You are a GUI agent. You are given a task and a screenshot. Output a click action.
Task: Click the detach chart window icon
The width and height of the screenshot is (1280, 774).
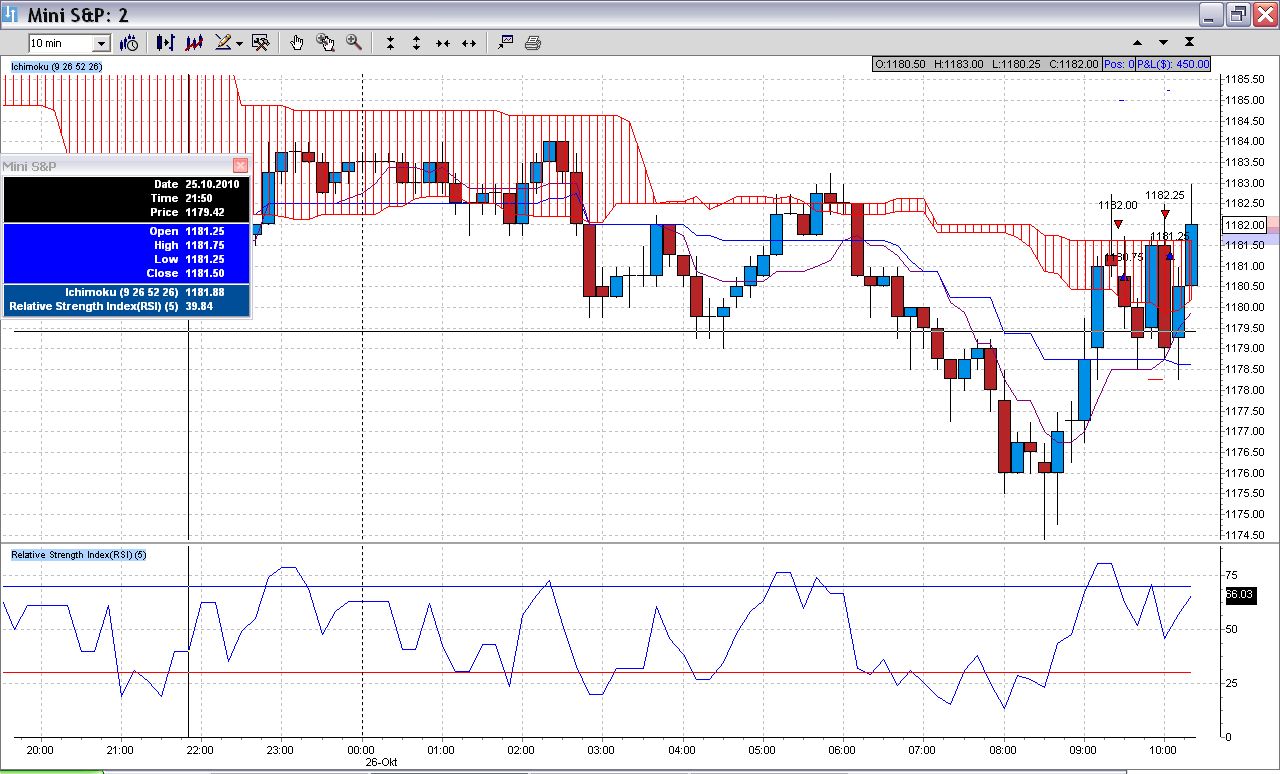505,42
